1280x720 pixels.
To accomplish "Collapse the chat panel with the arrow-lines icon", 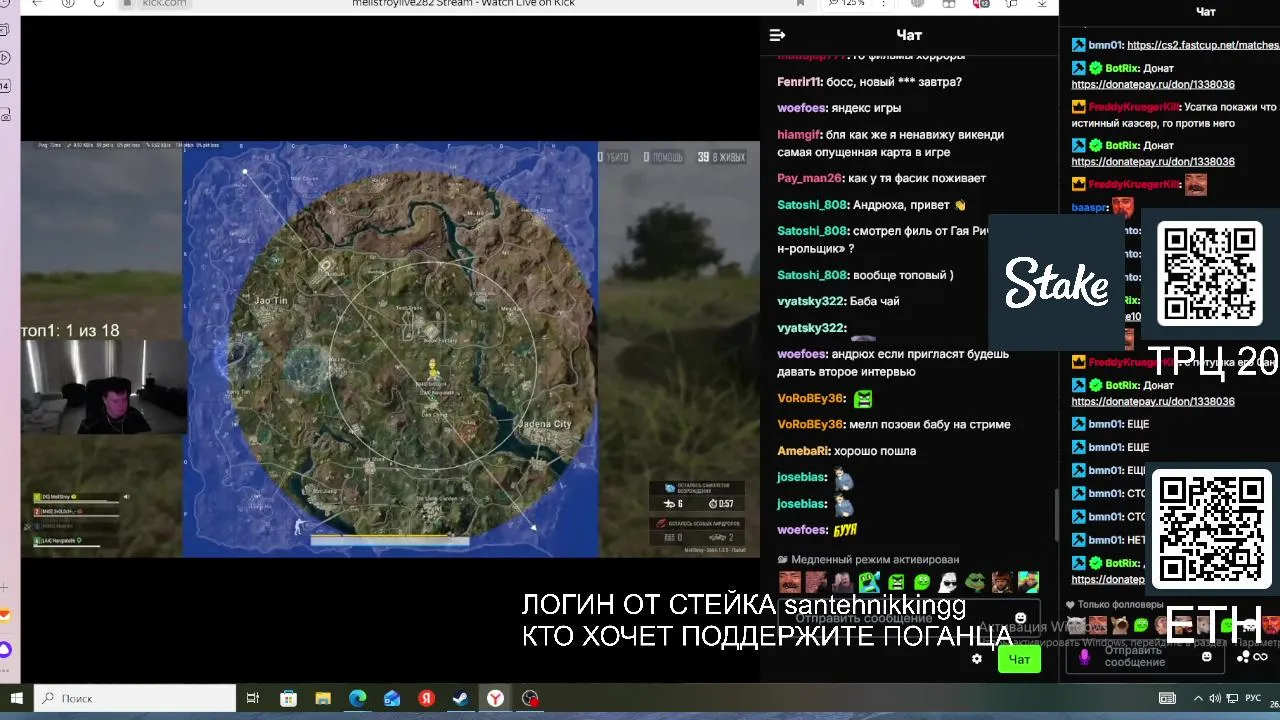I will click(x=777, y=35).
